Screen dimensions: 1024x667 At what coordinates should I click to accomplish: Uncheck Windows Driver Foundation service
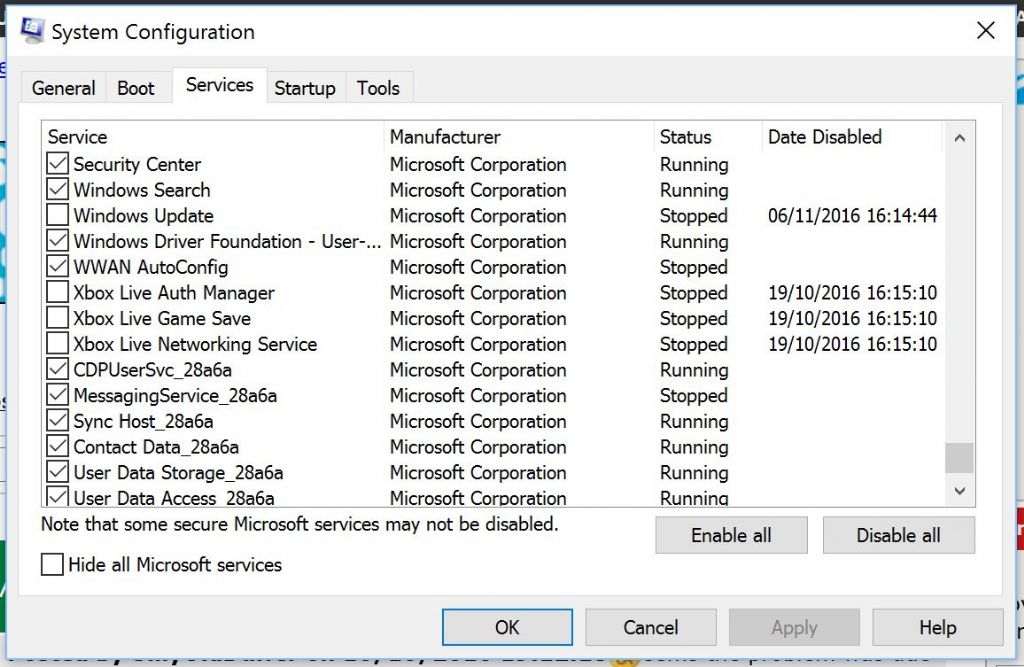pyautogui.click(x=57, y=241)
